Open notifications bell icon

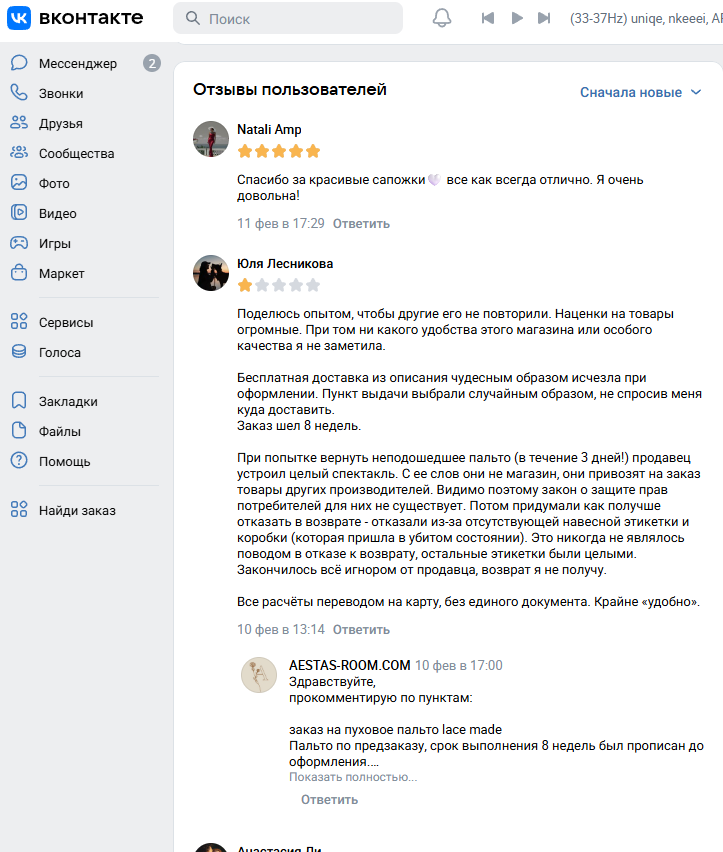pos(441,18)
